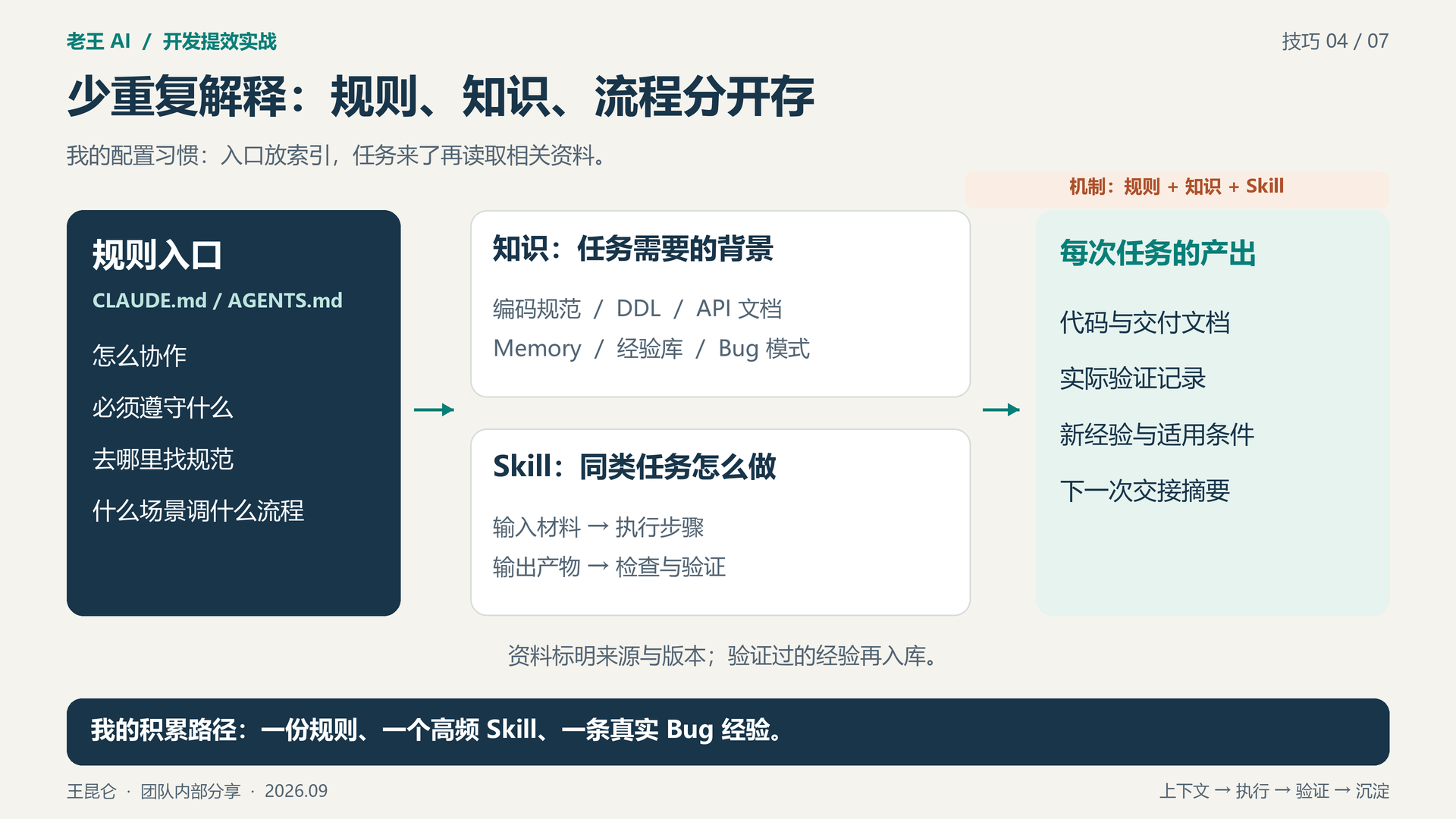The height and width of the screenshot is (819, 1456).
Task: Click the line 怎么协作
Action: (x=140, y=356)
